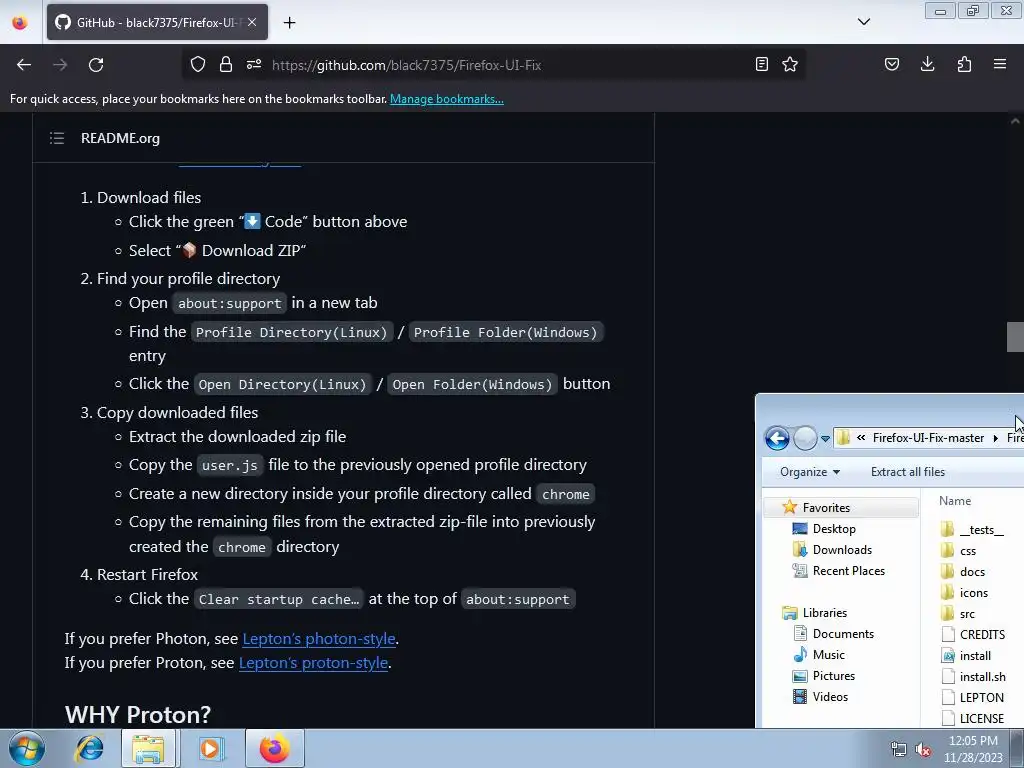Select install script file in list

pyautogui.click(x=975, y=656)
